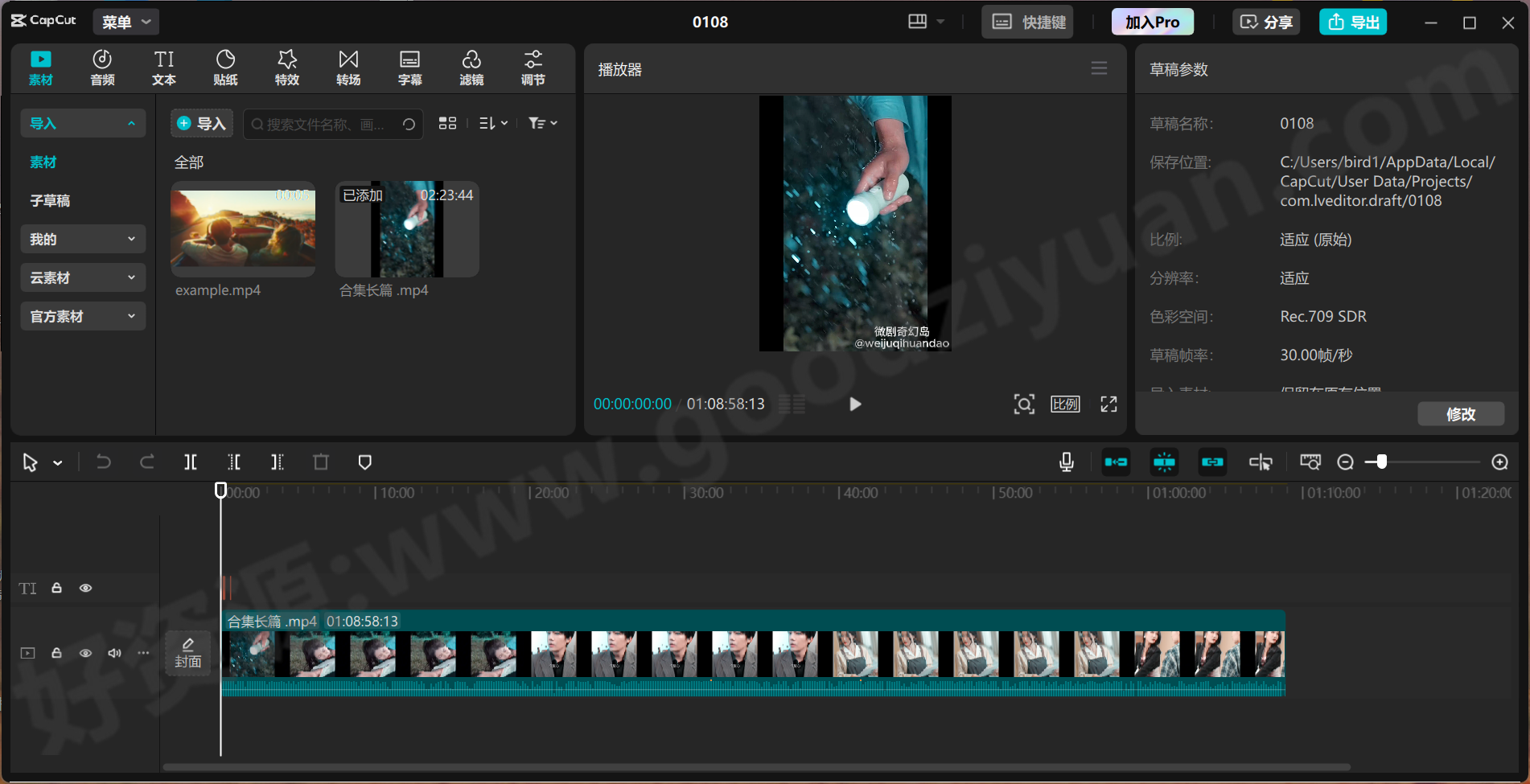Open the 子草稿 sidebar item
The width and height of the screenshot is (1530, 784).
pos(49,200)
